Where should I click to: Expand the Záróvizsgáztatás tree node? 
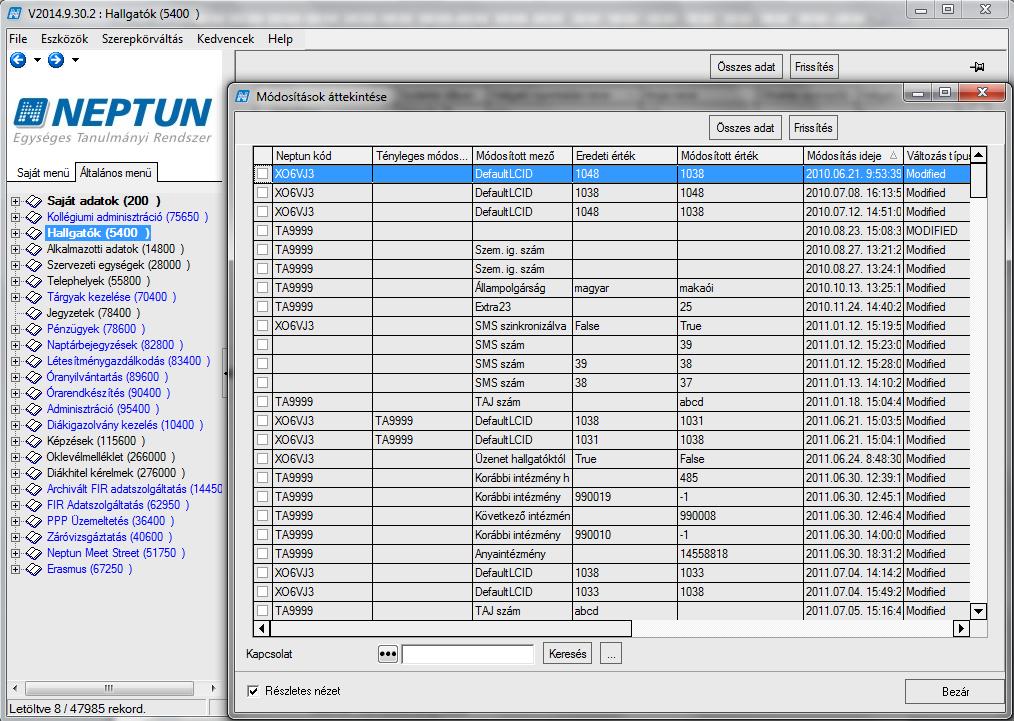(16, 537)
